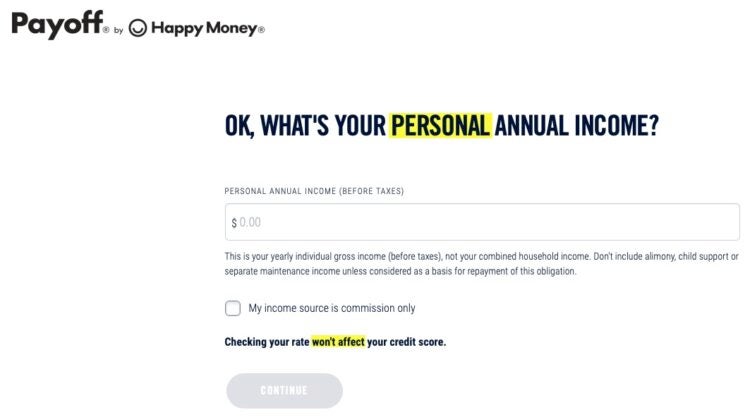
Task: Click the "OK, WHAT'S YOUR" heading text
Action: 304,126
